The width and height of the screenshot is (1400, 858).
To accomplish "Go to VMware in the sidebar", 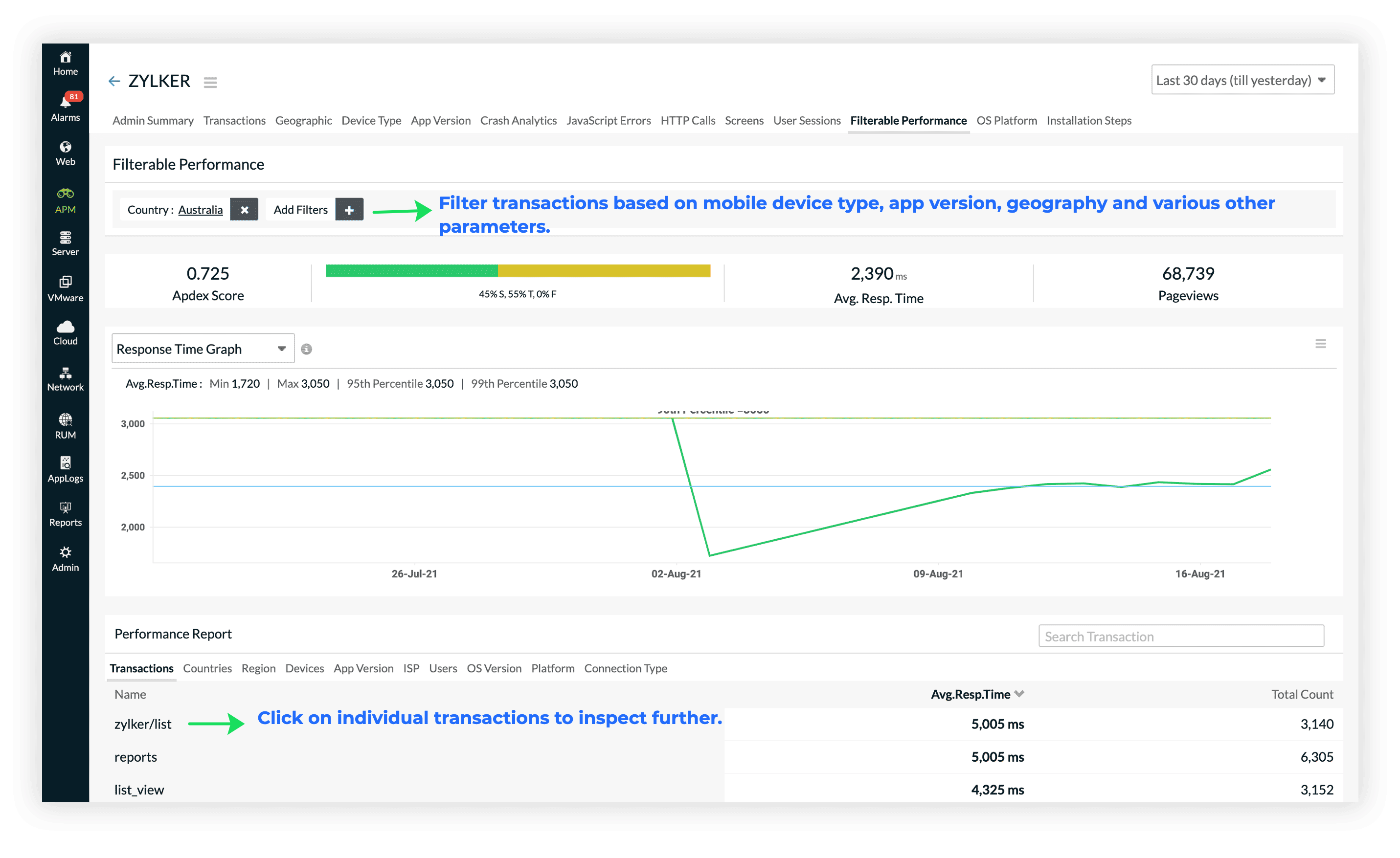I will pyautogui.click(x=66, y=282).
